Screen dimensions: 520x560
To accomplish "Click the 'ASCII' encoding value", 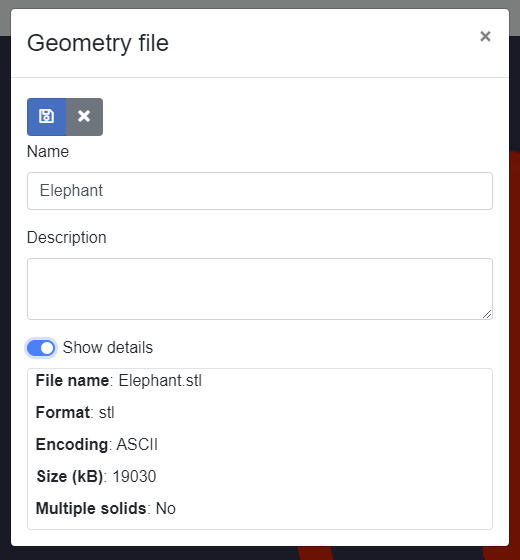I will tap(137, 445).
